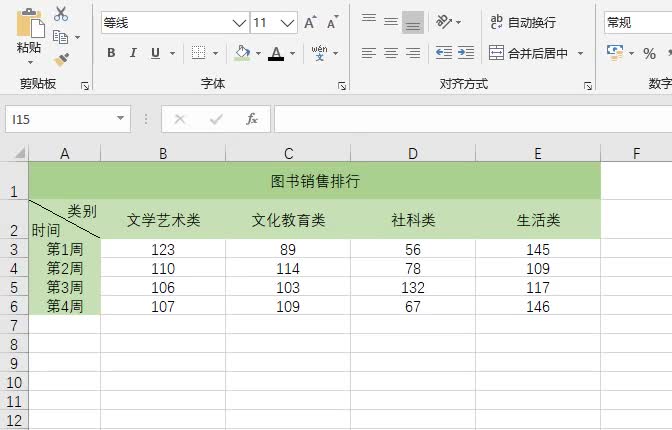Toggle bold formatting
The height and width of the screenshot is (430, 672).
pos(111,53)
